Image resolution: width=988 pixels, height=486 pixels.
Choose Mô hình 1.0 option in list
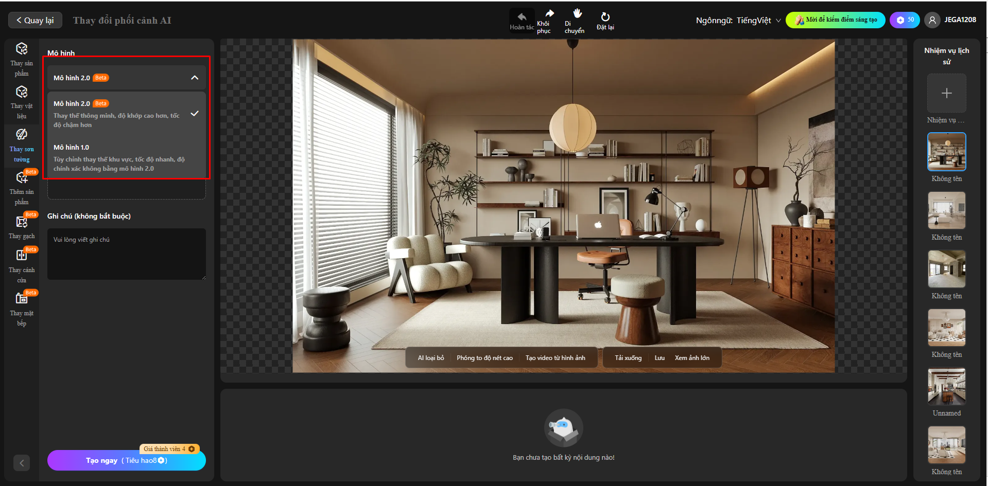pos(127,157)
